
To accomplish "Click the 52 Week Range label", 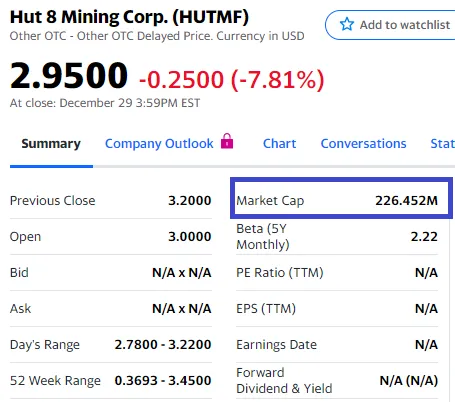I will coord(55,381).
